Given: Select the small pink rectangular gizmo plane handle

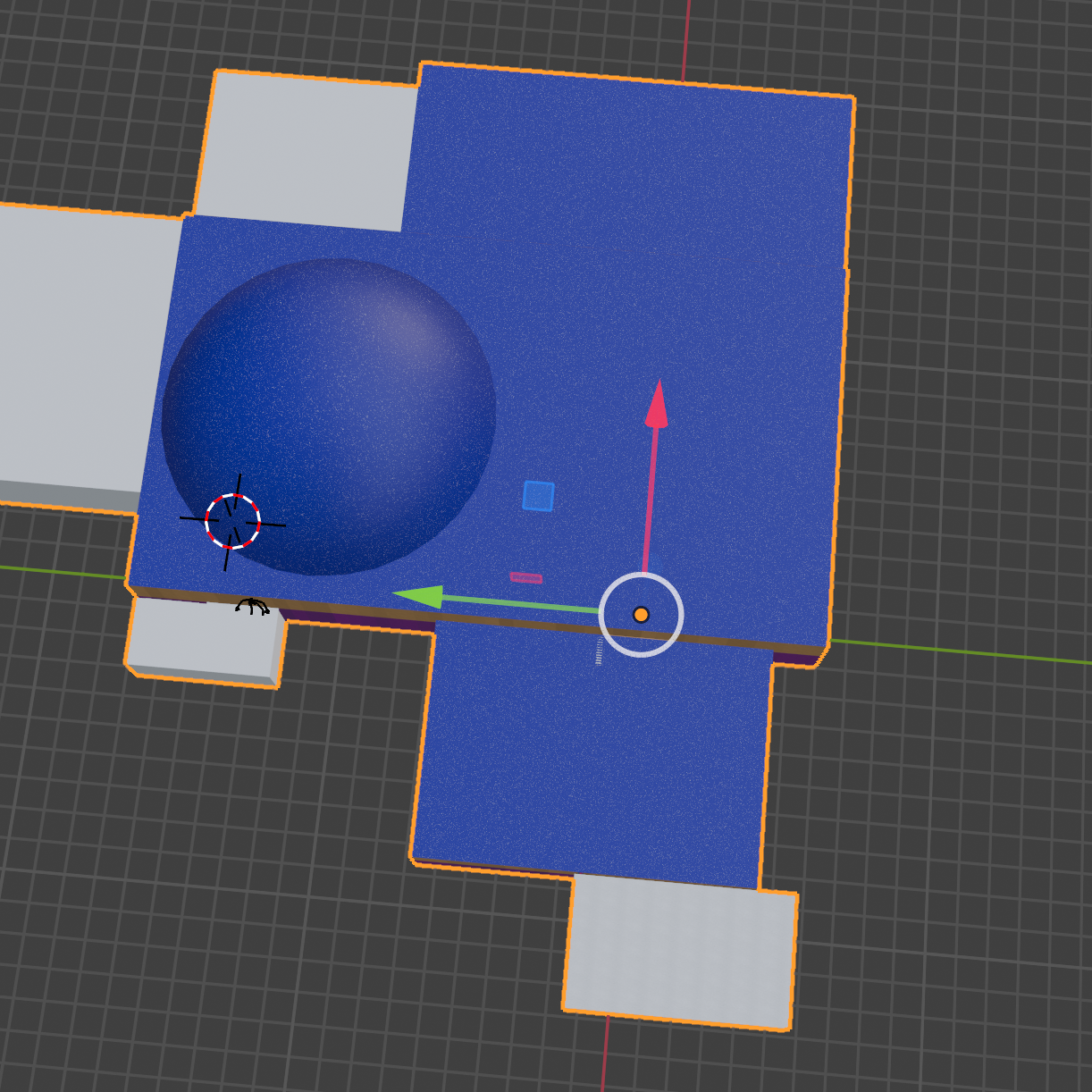Looking at the screenshot, I should click(x=526, y=578).
